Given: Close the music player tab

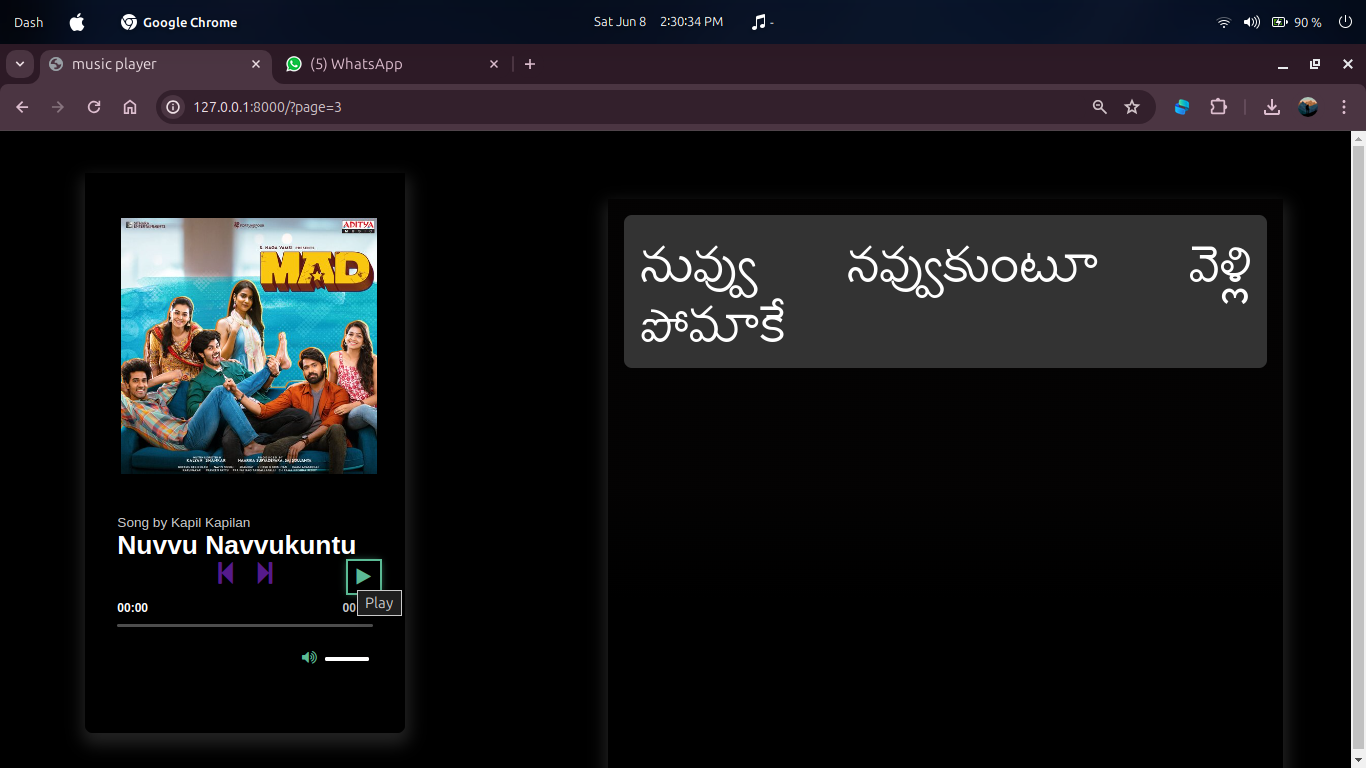Looking at the screenshot, I should tap(256, 64).
